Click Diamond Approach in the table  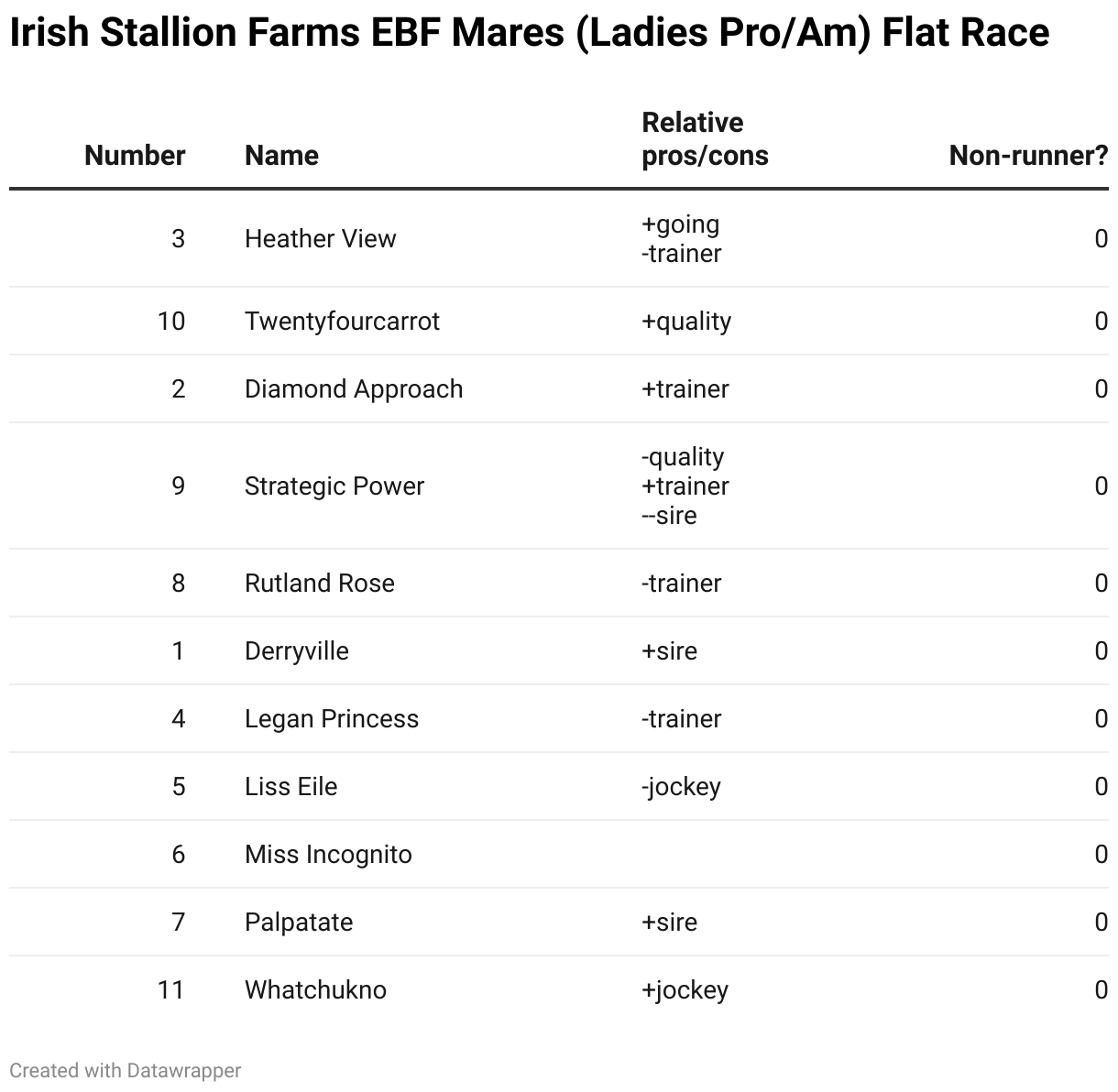tap(354, 389)
